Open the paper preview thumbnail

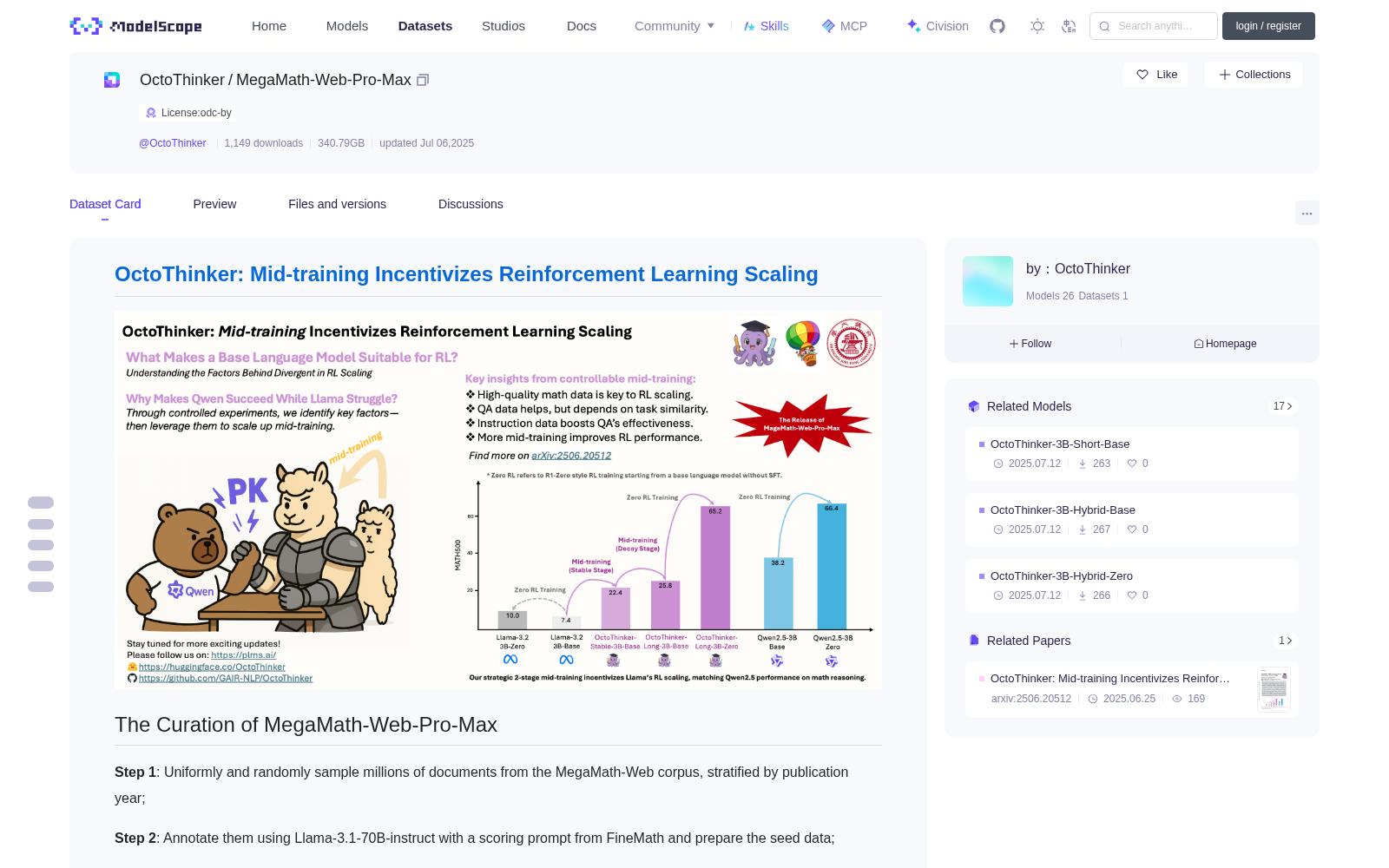click(1274, 689)
